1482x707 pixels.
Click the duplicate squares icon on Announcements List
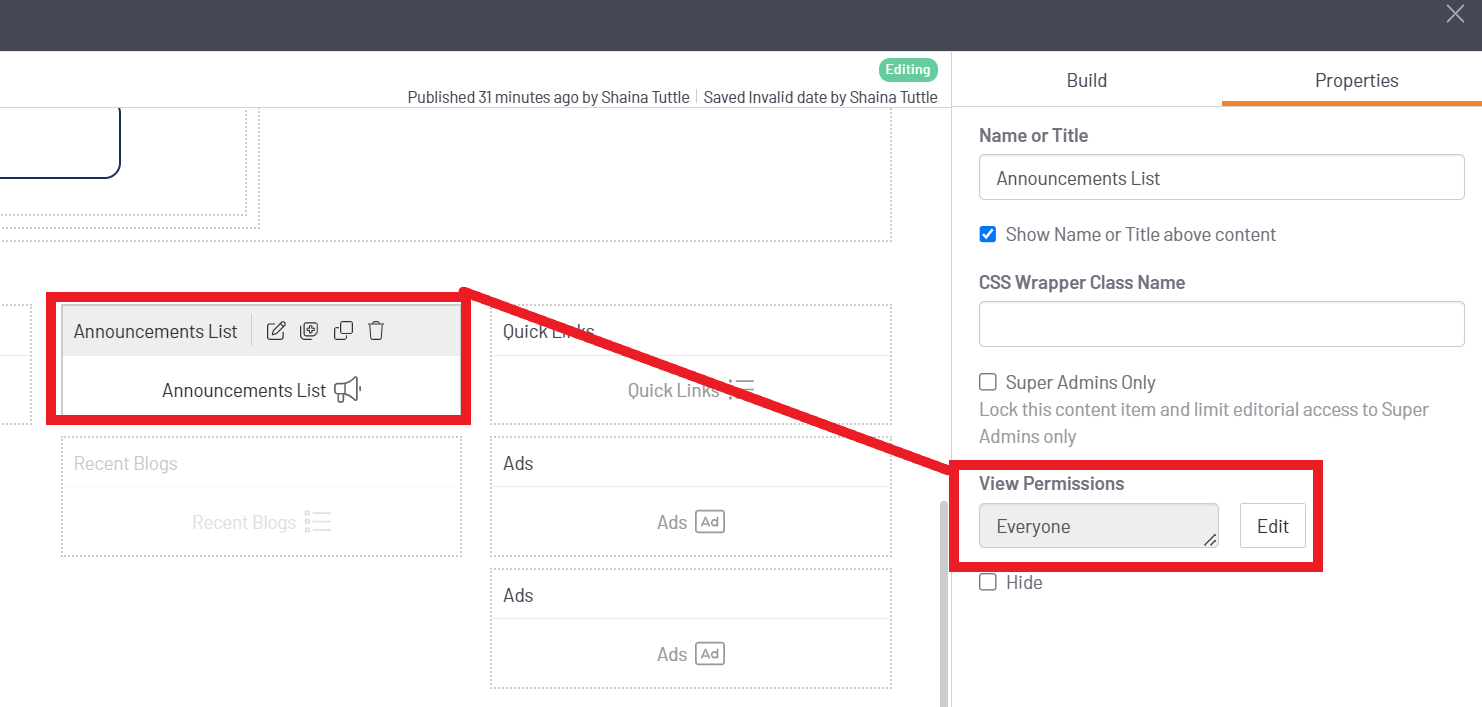point(343,331)
